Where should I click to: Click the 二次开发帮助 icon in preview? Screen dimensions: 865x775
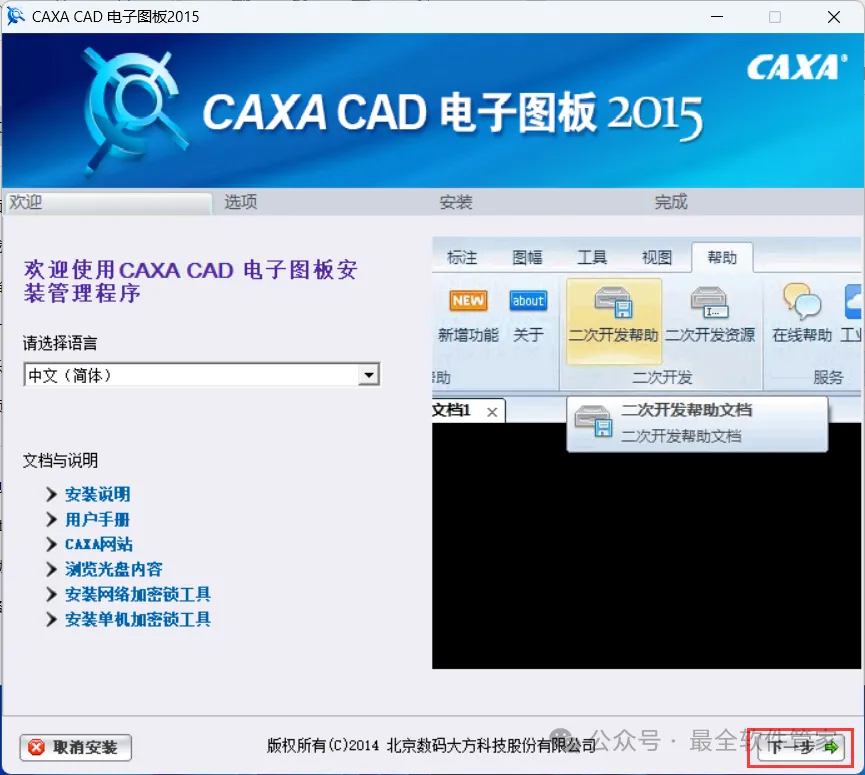[x=613, y=321]
